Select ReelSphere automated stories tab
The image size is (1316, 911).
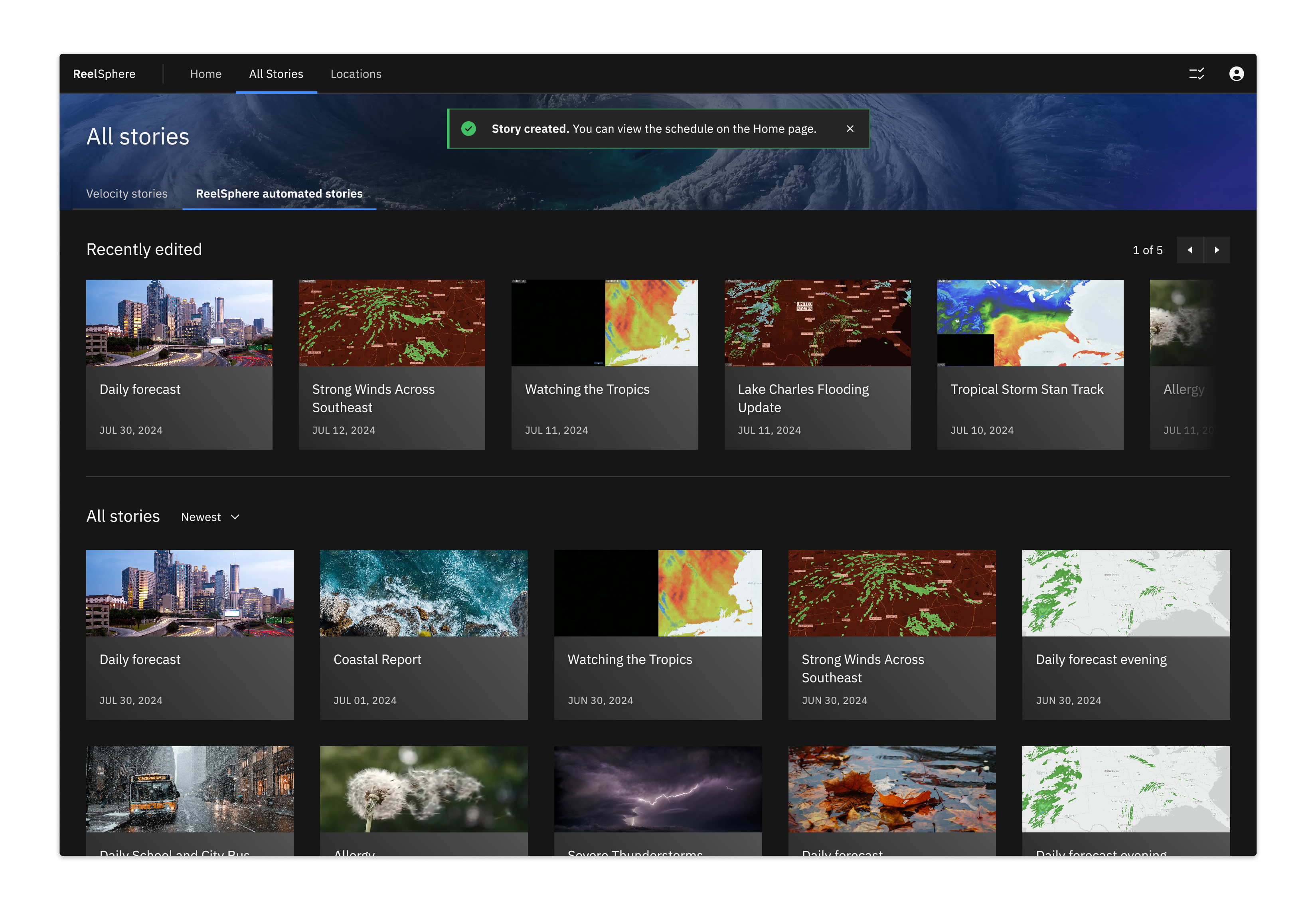[279, 194]
